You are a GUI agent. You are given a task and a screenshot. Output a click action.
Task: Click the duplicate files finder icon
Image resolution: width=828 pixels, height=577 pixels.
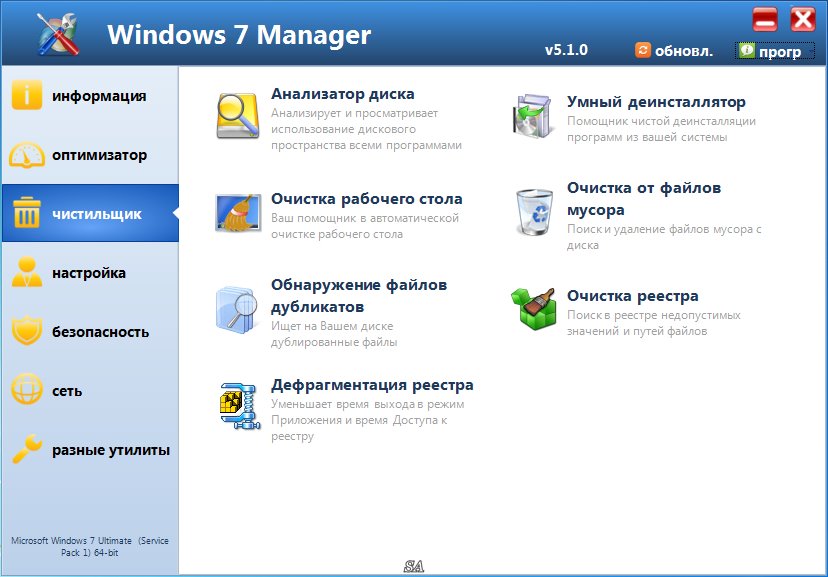[x=236, y=310]
